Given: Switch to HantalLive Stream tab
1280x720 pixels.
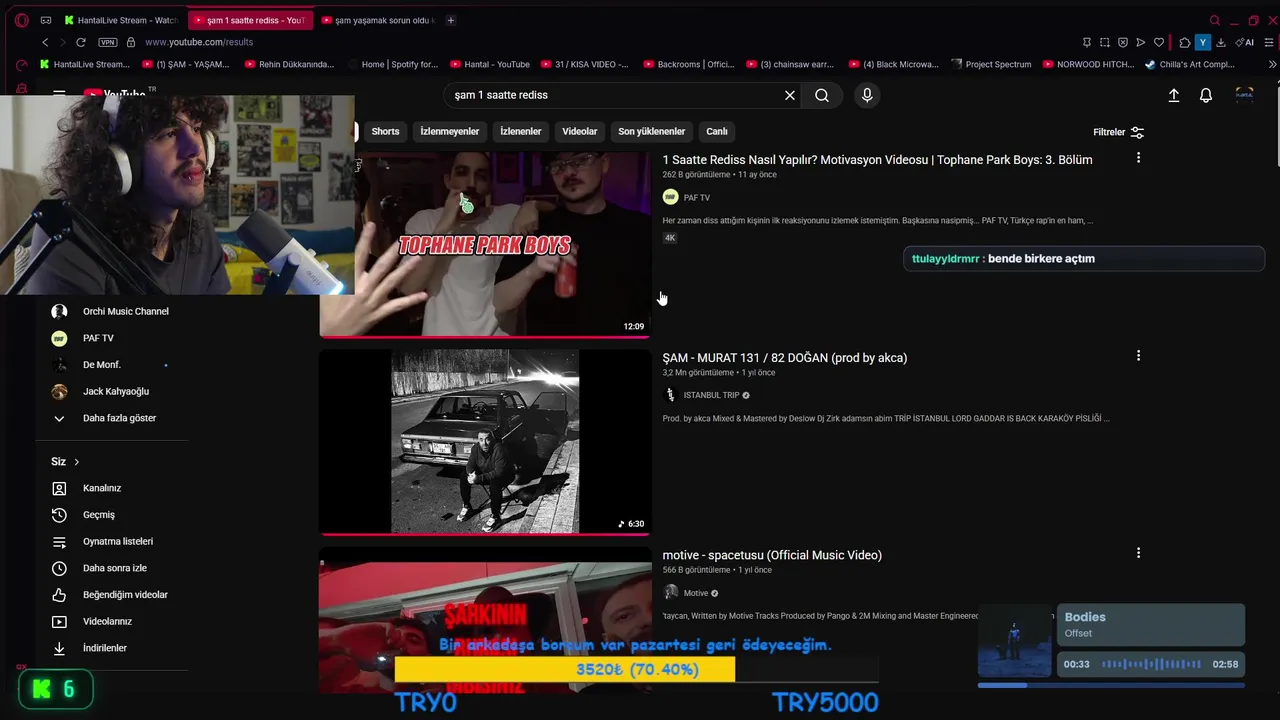Looking at the screenshot, I should 119,20.
